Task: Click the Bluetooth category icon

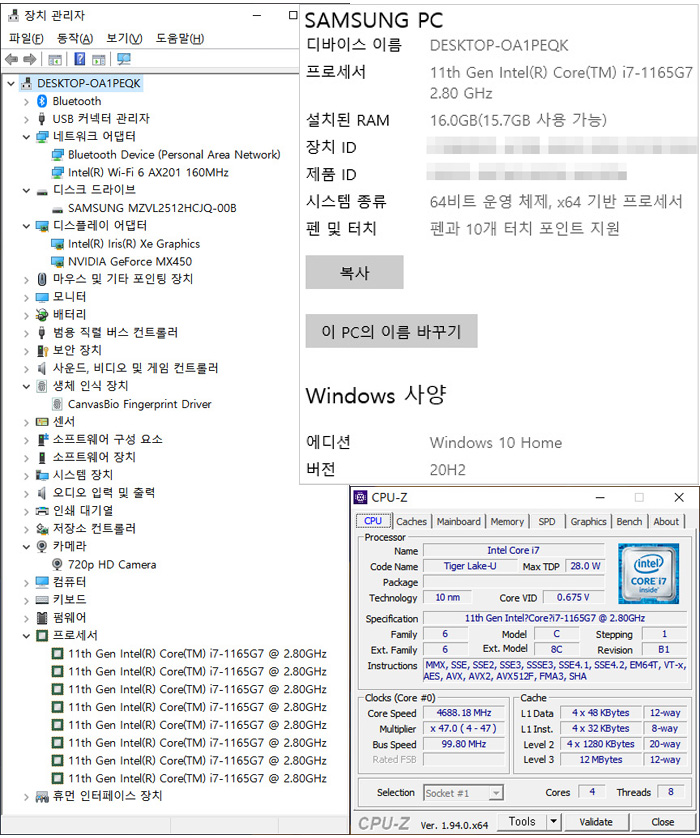Action: pos(42,101)
